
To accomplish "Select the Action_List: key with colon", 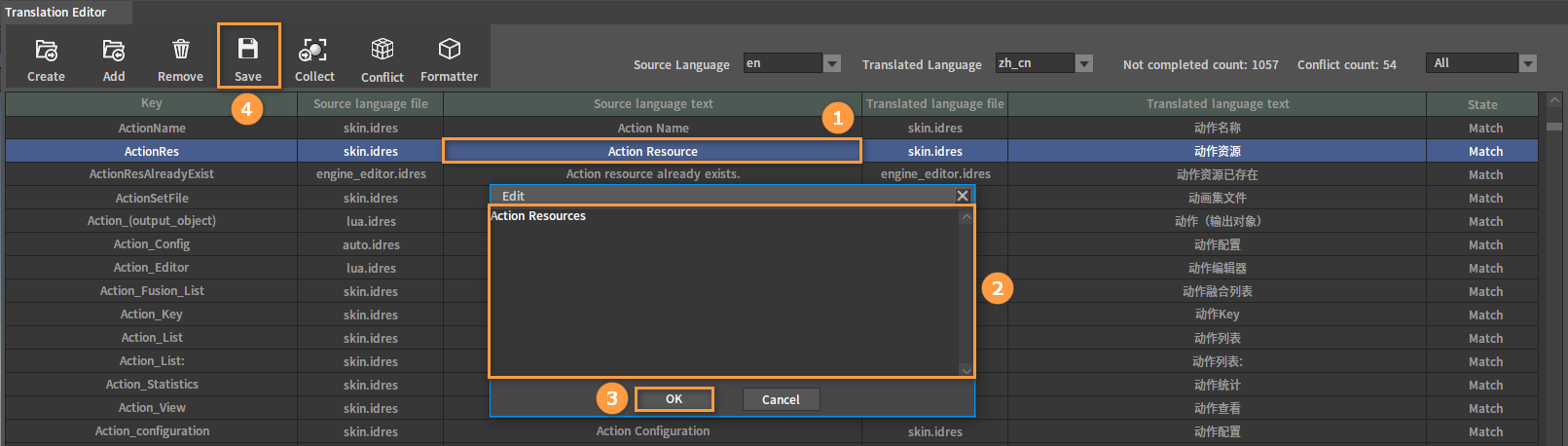I will [152, 361].
